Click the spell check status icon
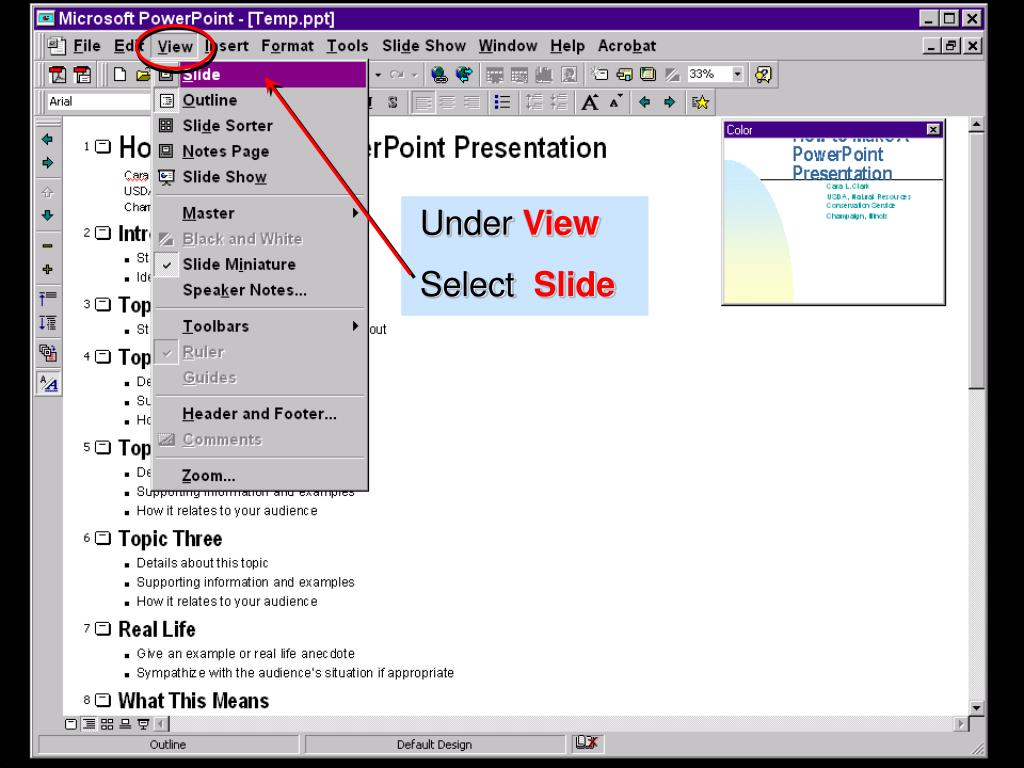Image resolution: width=1024 pixels, height=768 pixels. tap(586, 743)
